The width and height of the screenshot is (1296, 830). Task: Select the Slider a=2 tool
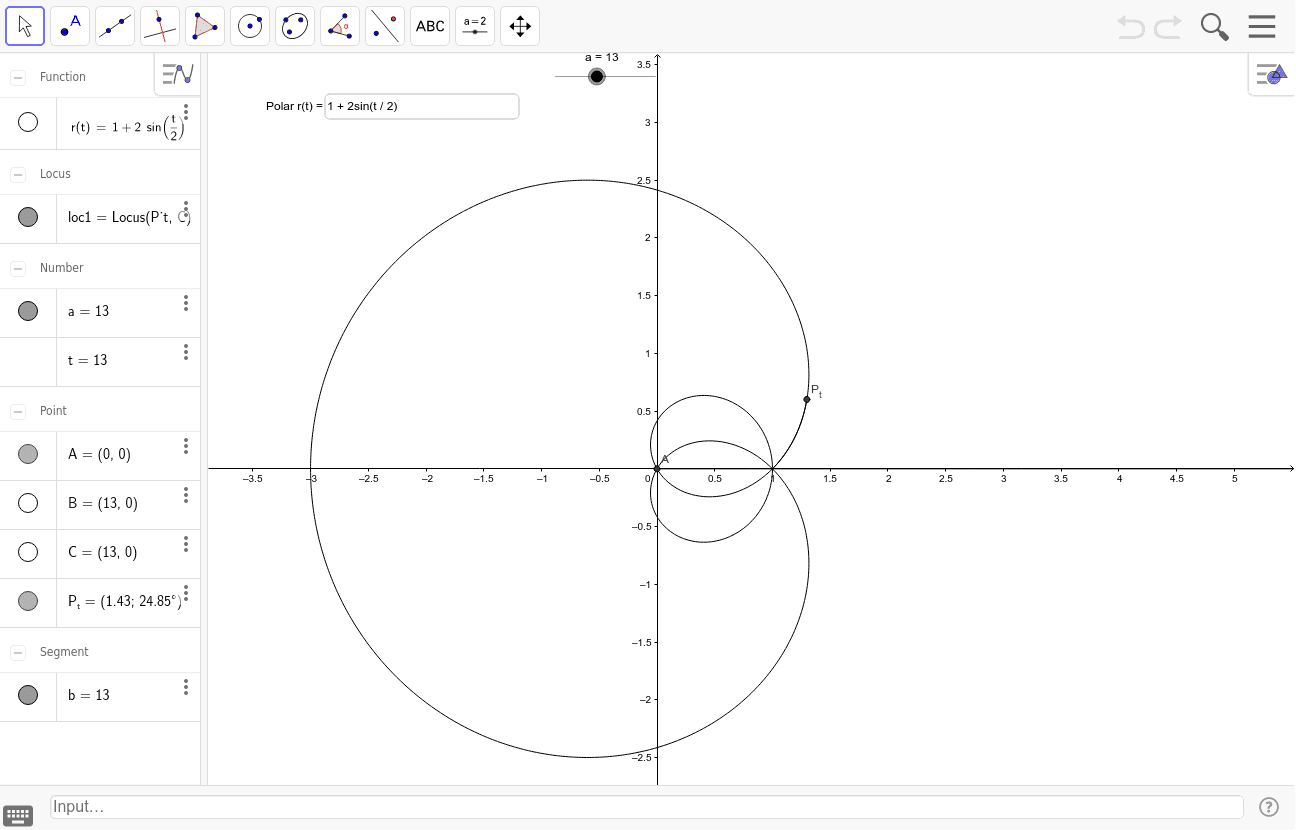[x=475, y=26]
